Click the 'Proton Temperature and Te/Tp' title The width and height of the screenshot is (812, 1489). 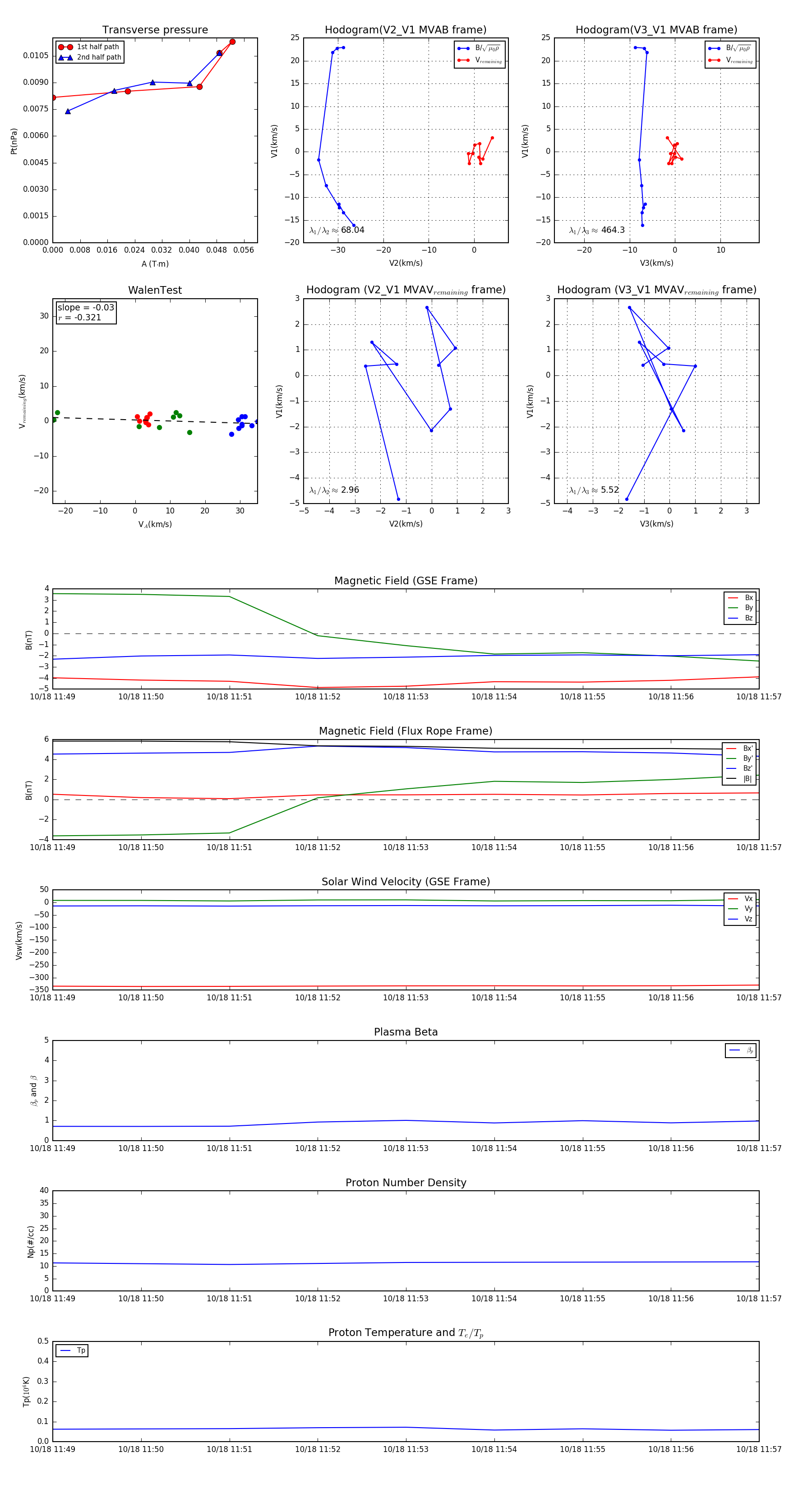coord(406,1333)
